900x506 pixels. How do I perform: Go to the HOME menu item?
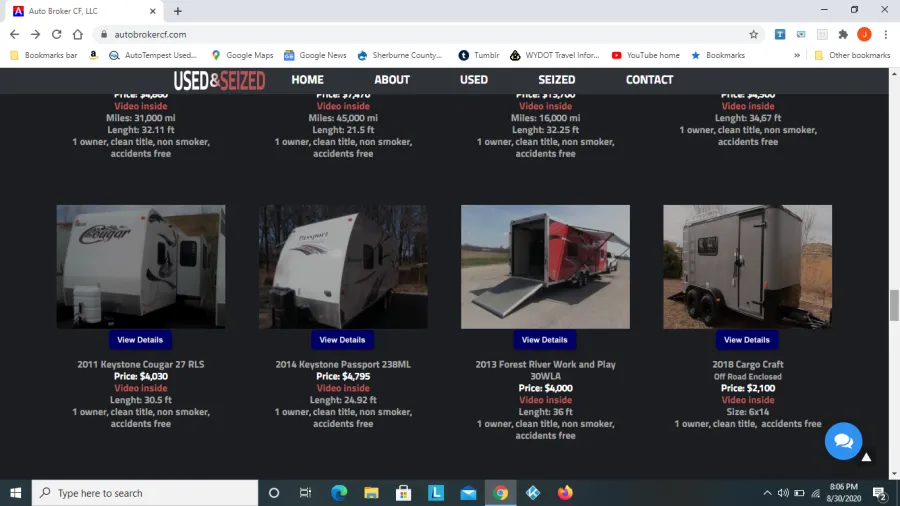pos(308,80)
